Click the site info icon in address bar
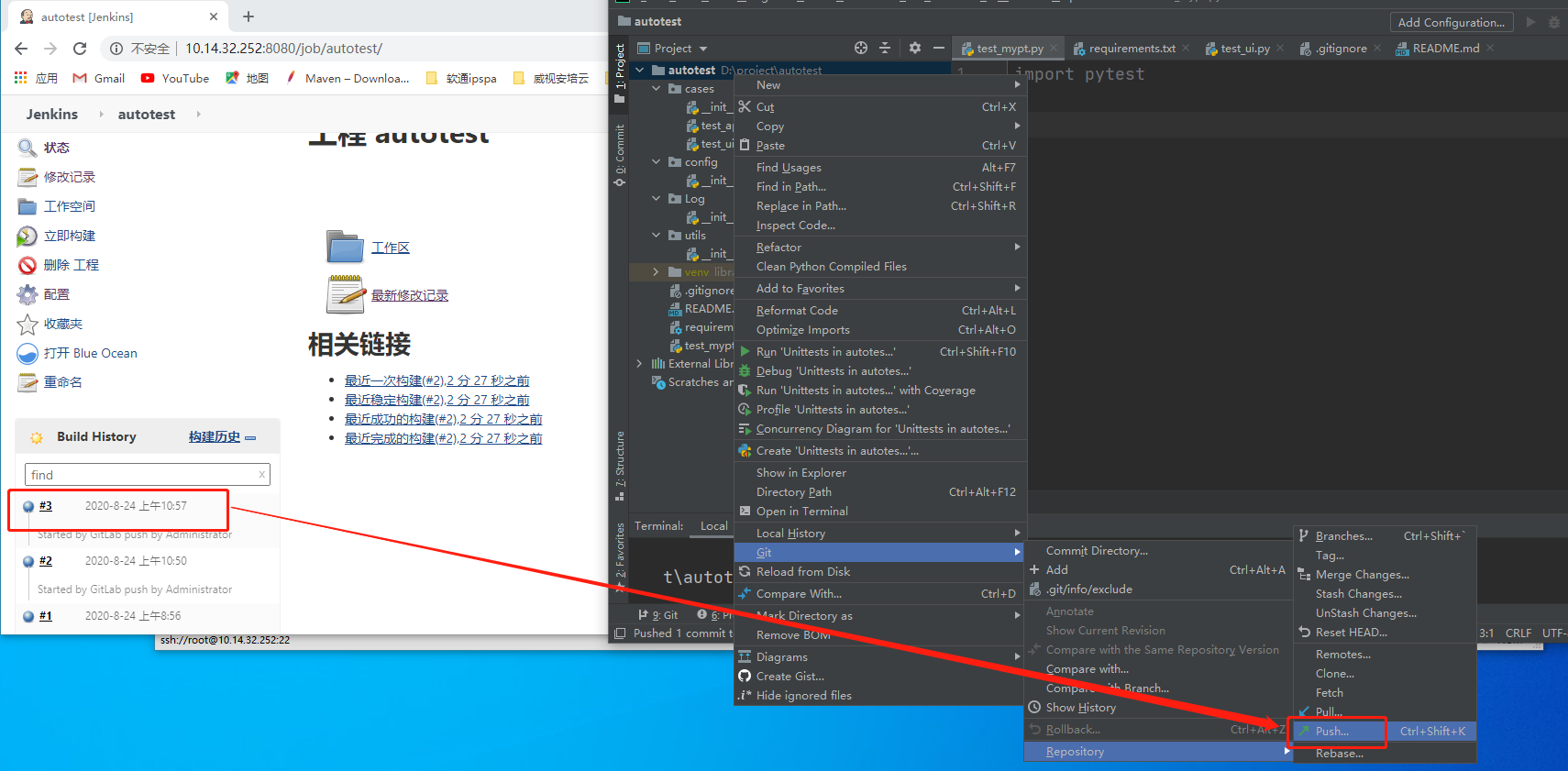The width and height of the screenshot is (1568, 771). pos(116,49)
